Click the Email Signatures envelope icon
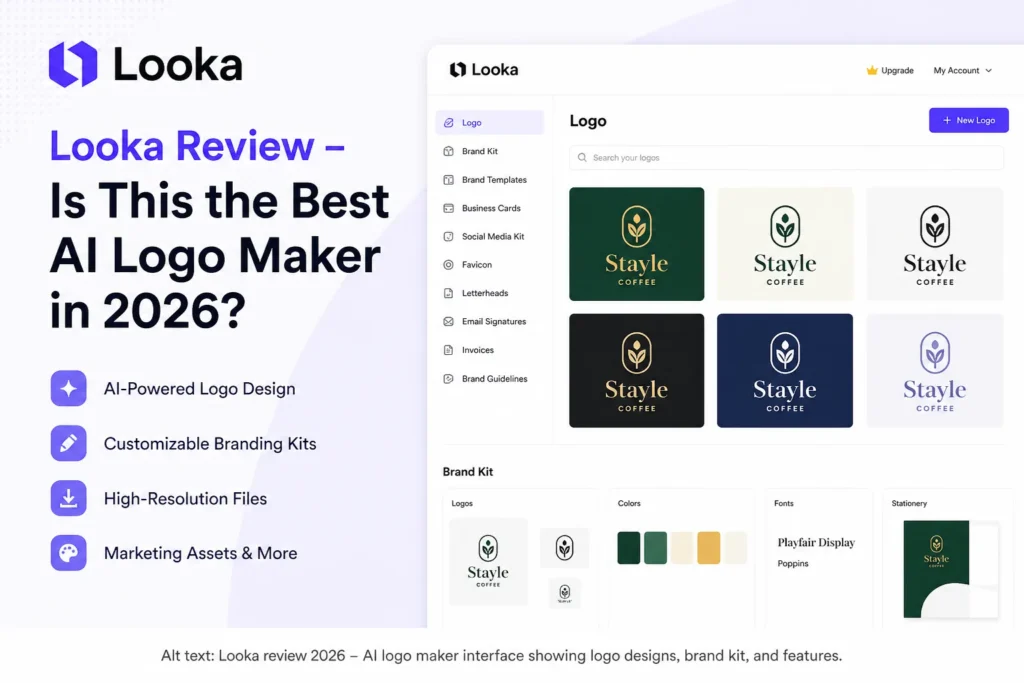Image resolution: width=1024 pixels, height=683 pixels. (449, 322)
